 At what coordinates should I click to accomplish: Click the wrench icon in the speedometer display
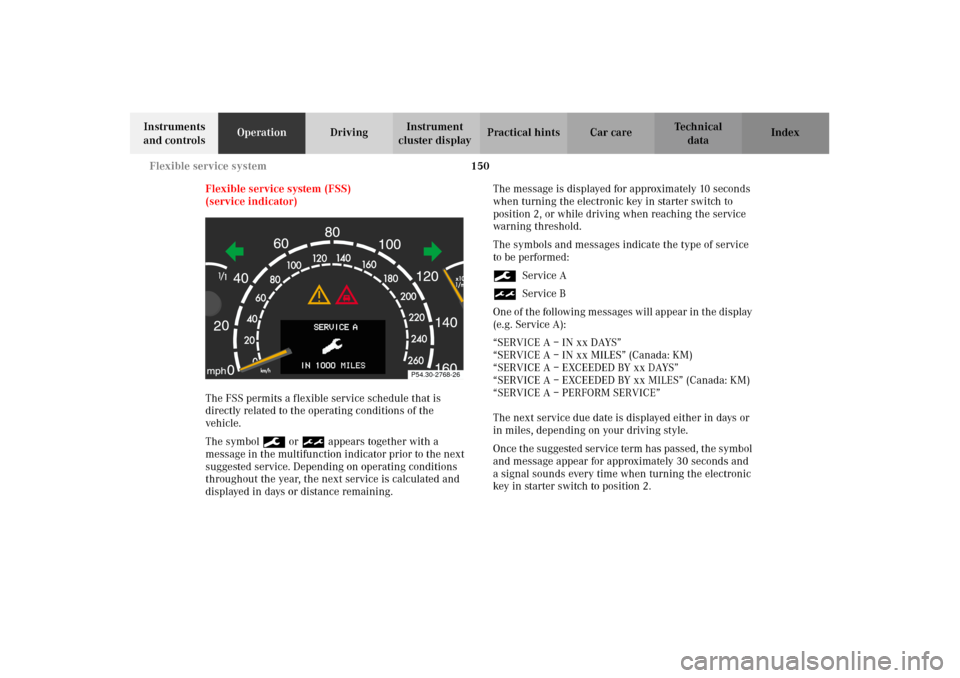pyautogui.click(x=332, y=347)
